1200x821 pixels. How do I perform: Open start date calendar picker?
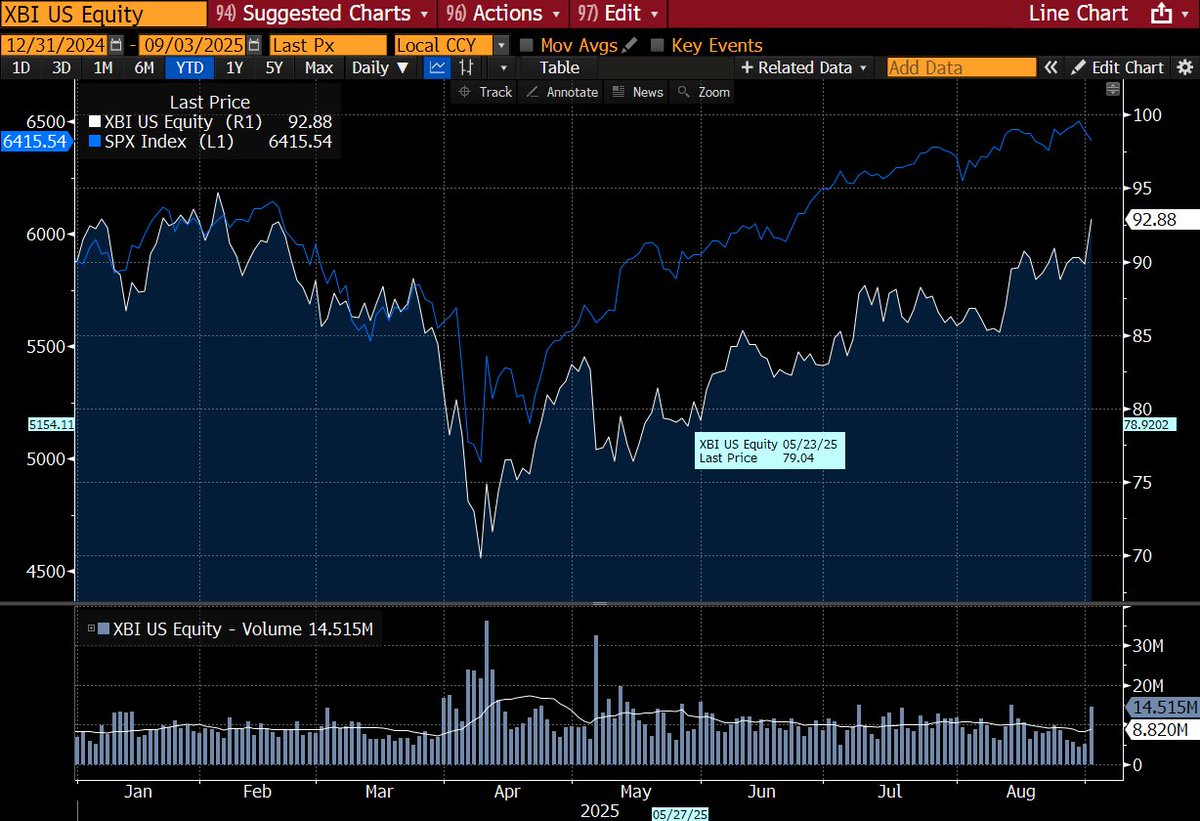click(x=118, y=45)
